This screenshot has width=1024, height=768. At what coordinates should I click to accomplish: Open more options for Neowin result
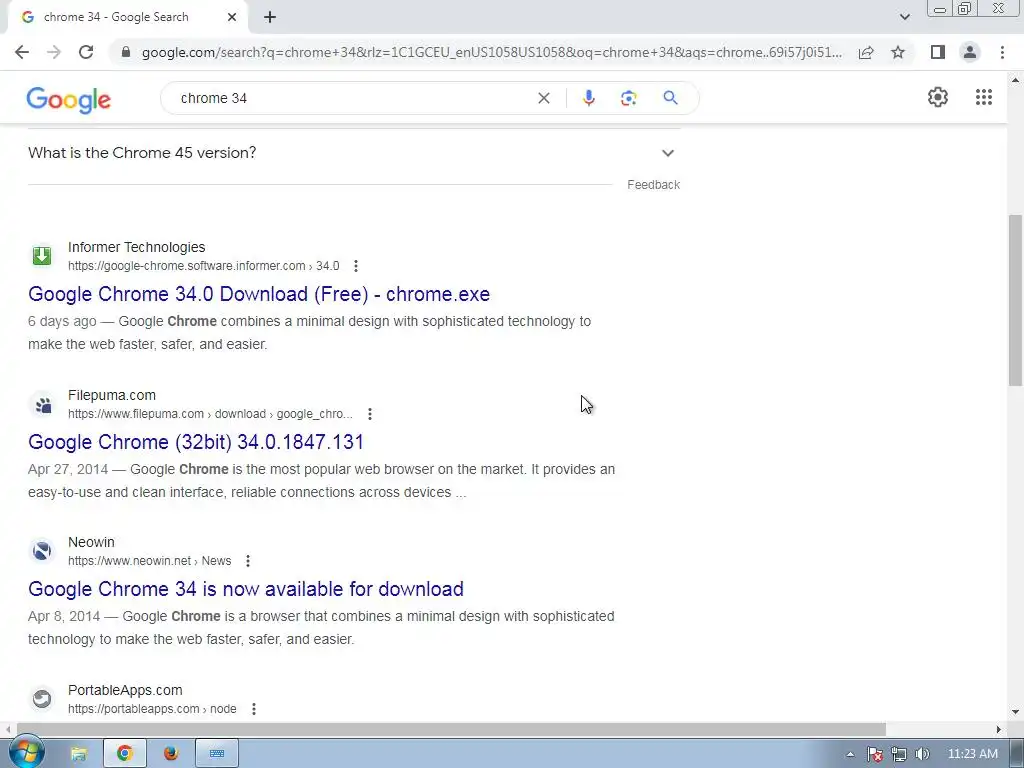coord(248,561)
